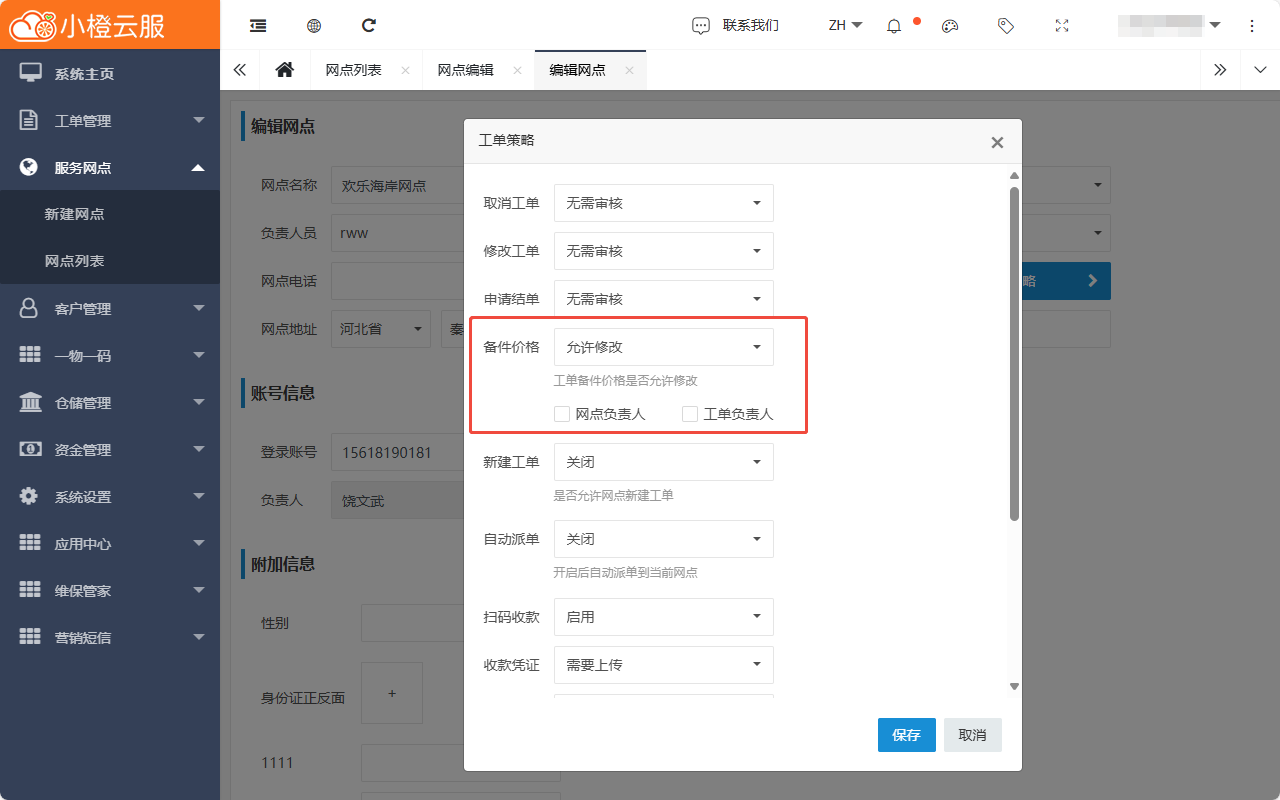1280x800 pixels.
Task: Go to home tab icon
Action: pos(285,70)
